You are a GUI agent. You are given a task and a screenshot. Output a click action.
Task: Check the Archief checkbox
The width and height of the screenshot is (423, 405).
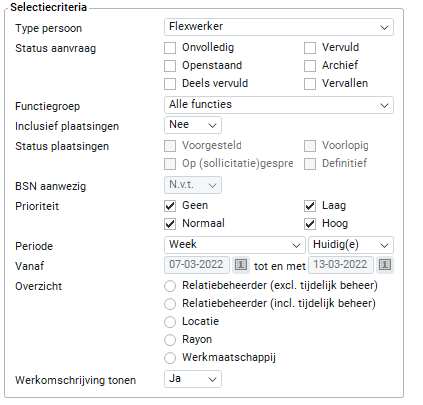(x=310, y=66)
